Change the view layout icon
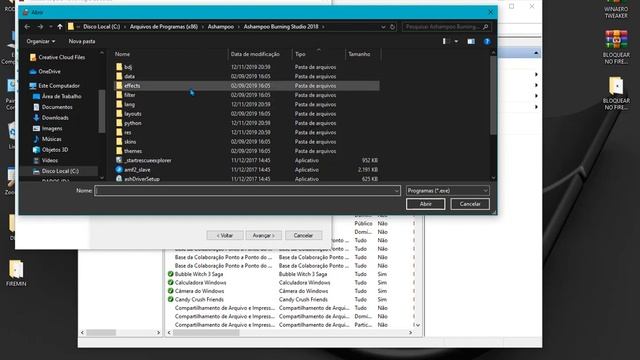Screen dimensions: 640x360 coord(447,41)
